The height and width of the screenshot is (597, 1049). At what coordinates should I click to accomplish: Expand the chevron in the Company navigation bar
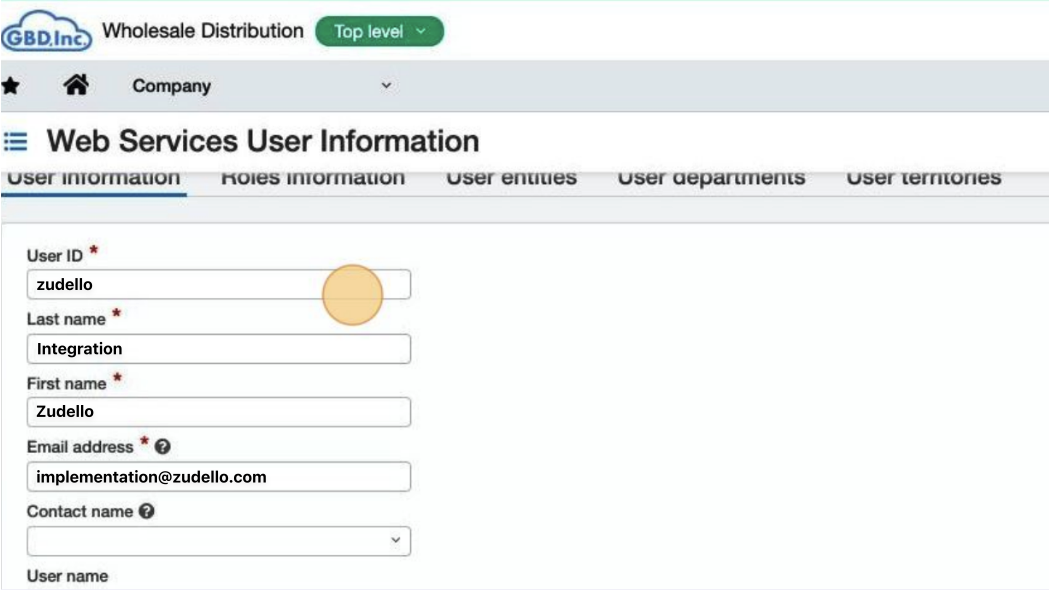pos(386,87)
